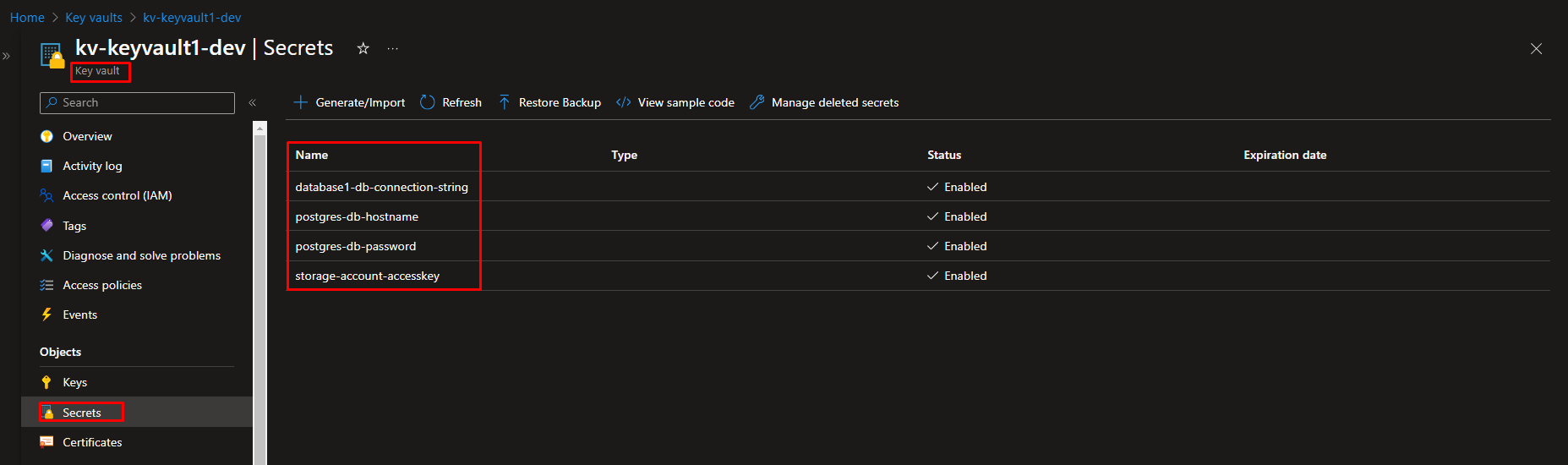Sort by Status column header
1568x465 pixels.
(944, 155)
